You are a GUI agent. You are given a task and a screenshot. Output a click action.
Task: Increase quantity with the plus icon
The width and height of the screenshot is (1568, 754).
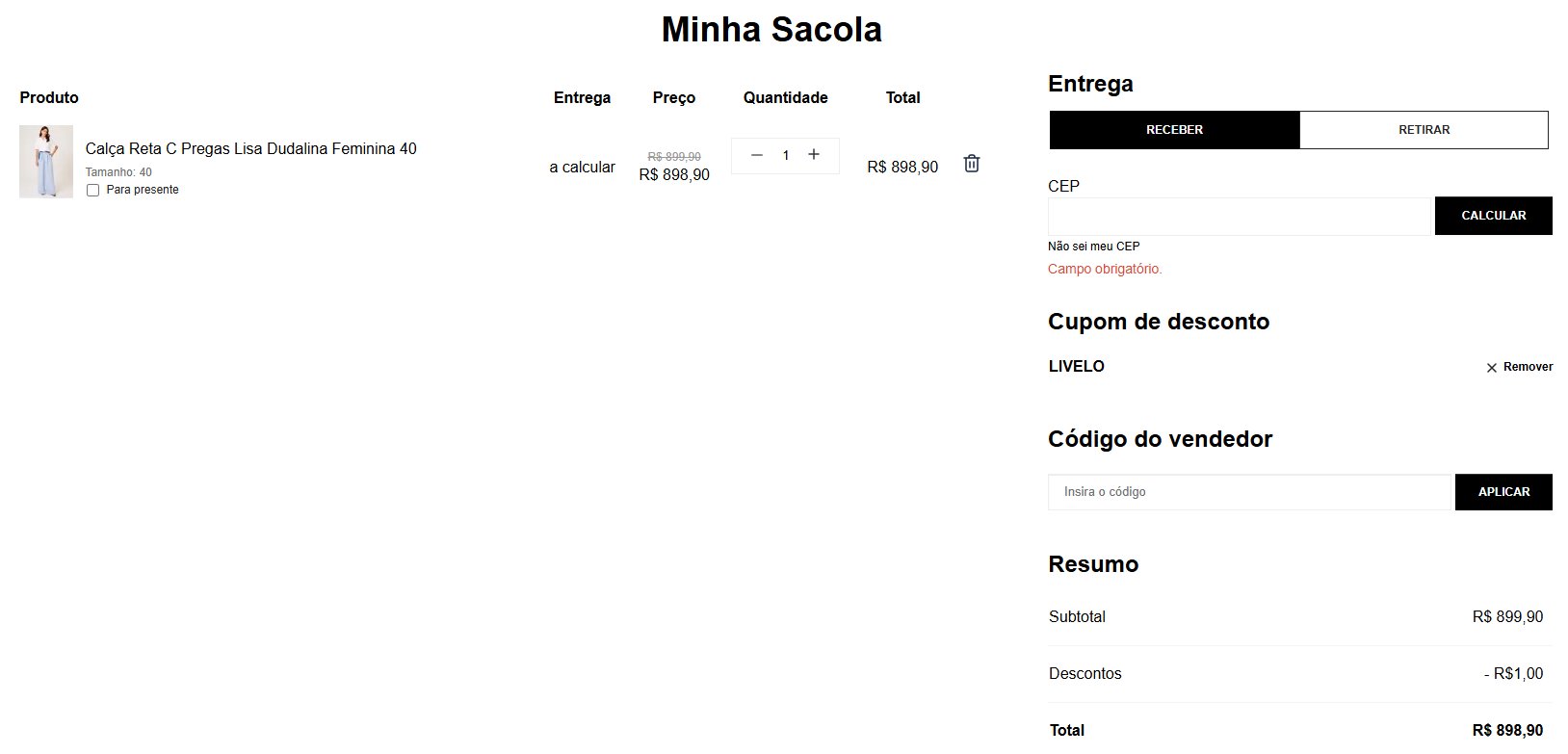pyautogui.click(x=814, y=155)
